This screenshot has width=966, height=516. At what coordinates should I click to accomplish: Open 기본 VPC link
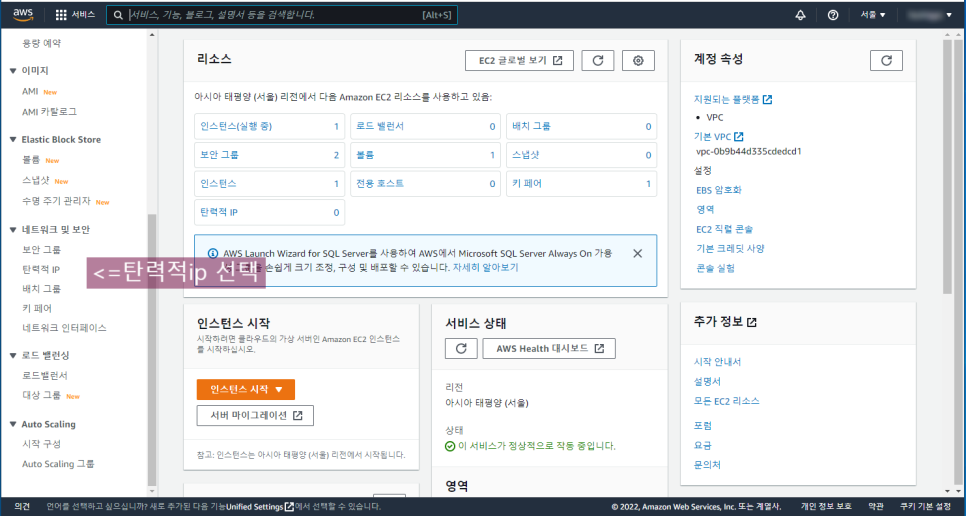[x=718, y=137]
